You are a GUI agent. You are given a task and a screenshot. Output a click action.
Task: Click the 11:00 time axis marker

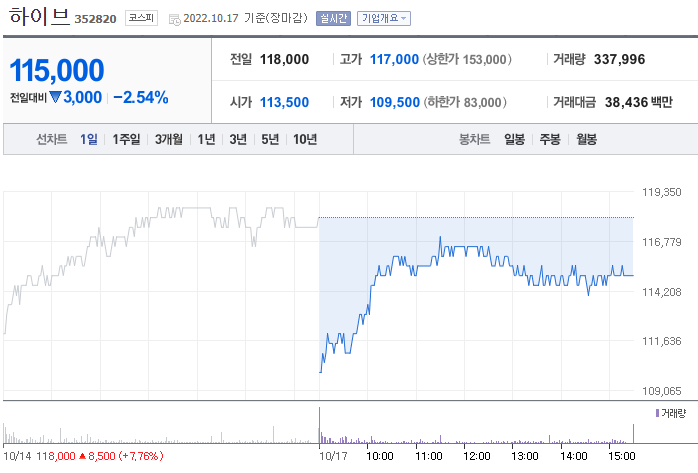tap(429, 456)
